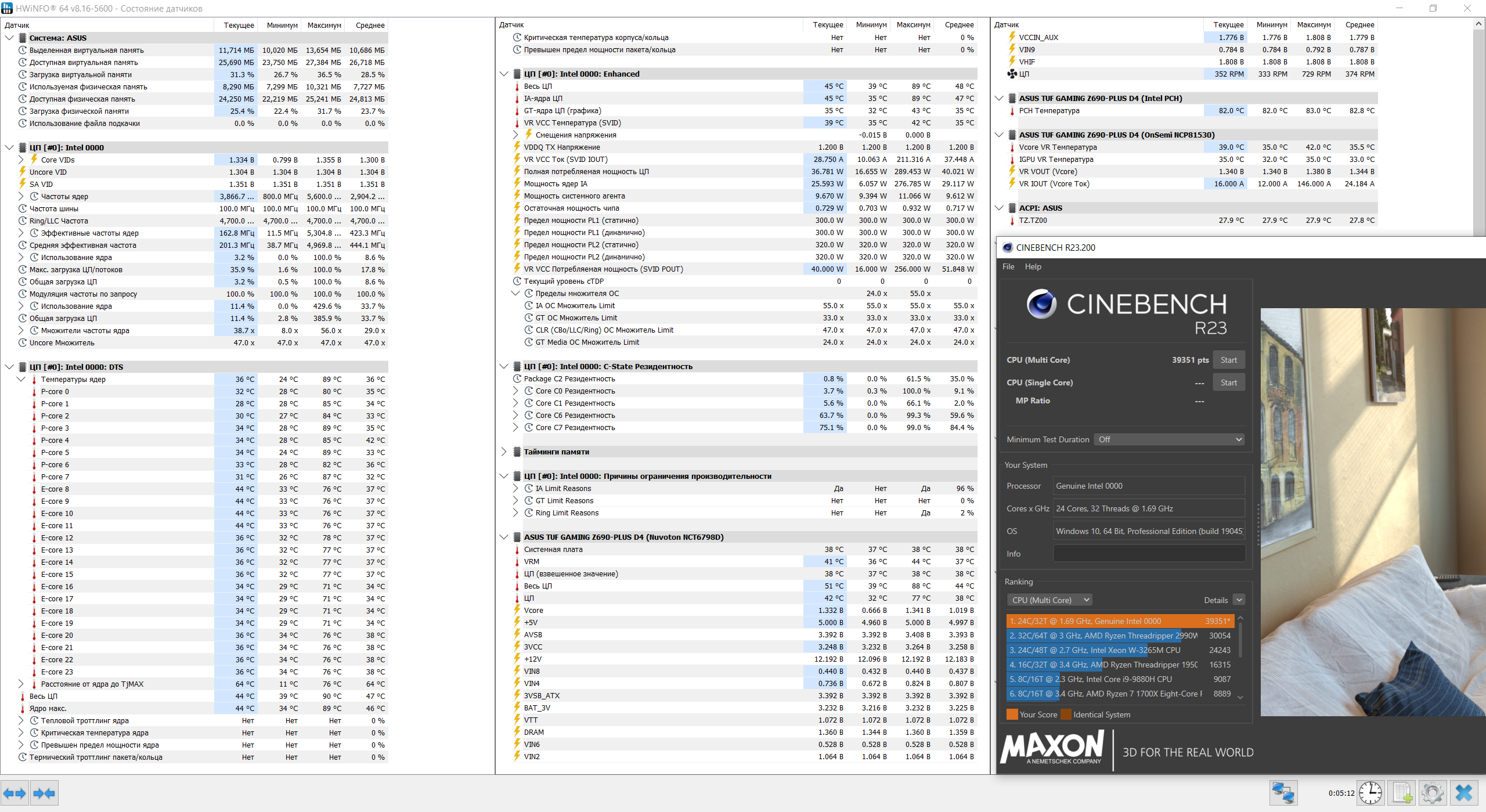
Task: Expand the Тайминги памяти section
Action: point(504,452)
